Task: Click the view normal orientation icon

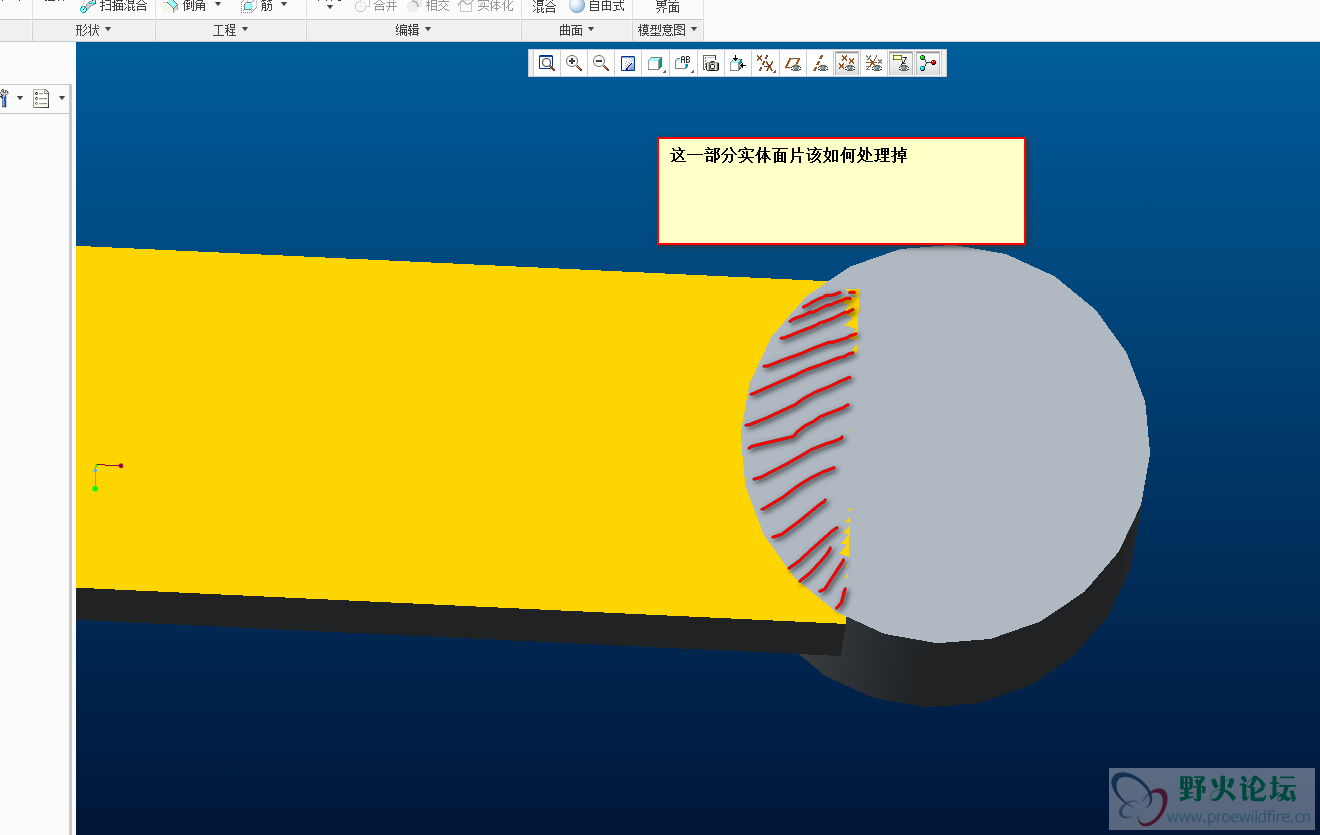Action: pos(738,63)
